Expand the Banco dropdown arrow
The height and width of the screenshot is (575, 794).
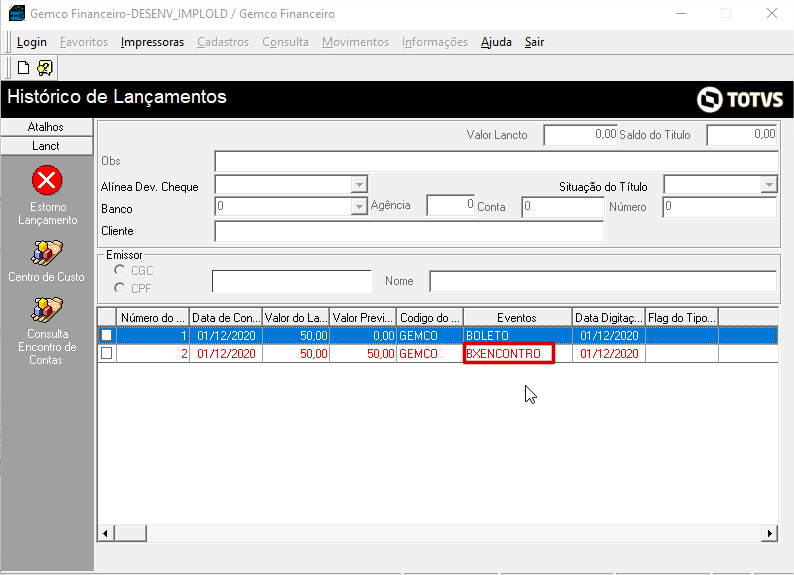coord(359,206)
